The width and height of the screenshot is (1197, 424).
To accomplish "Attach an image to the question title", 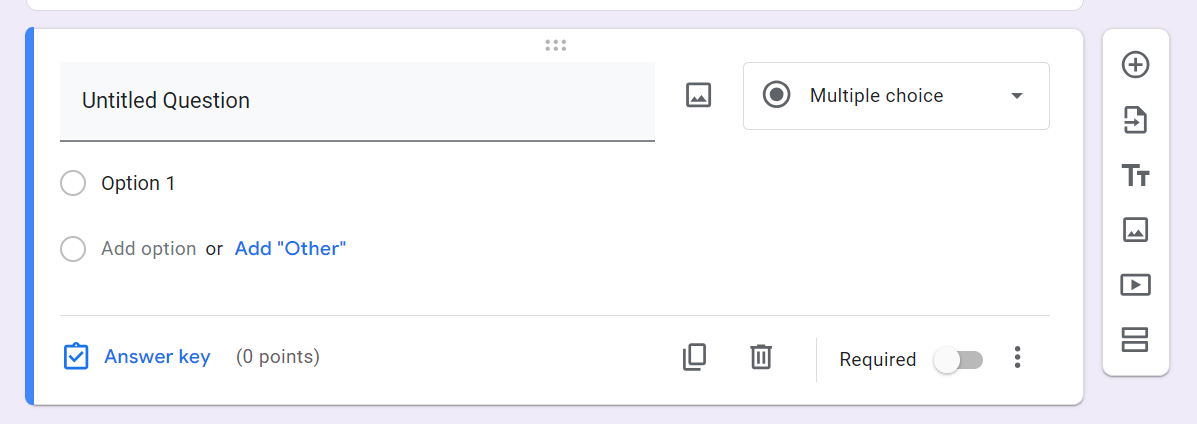I will (698, 96).
